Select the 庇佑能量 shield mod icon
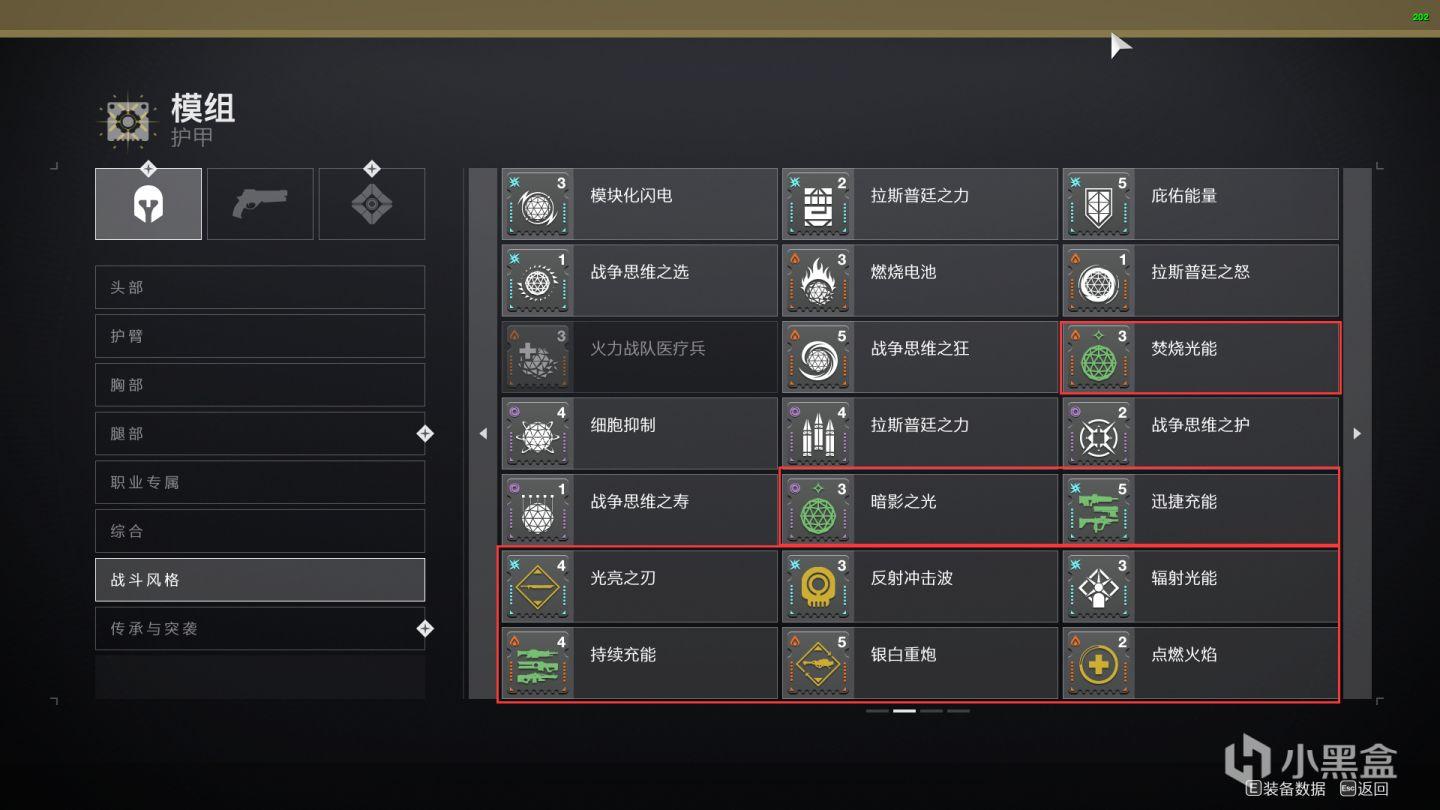Viewport: 1440px width, 810px height. [1100, 204]
